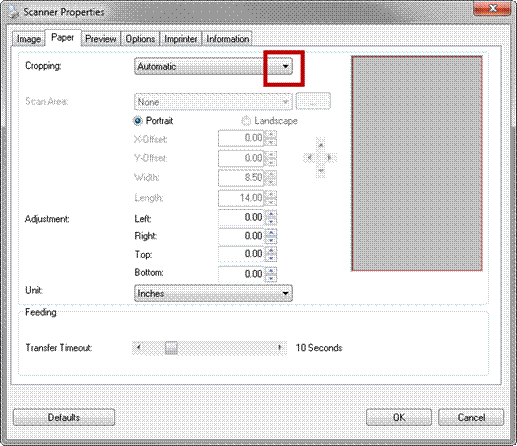
Task: Close the Scanner Properties window
Action: coord(492,8)
